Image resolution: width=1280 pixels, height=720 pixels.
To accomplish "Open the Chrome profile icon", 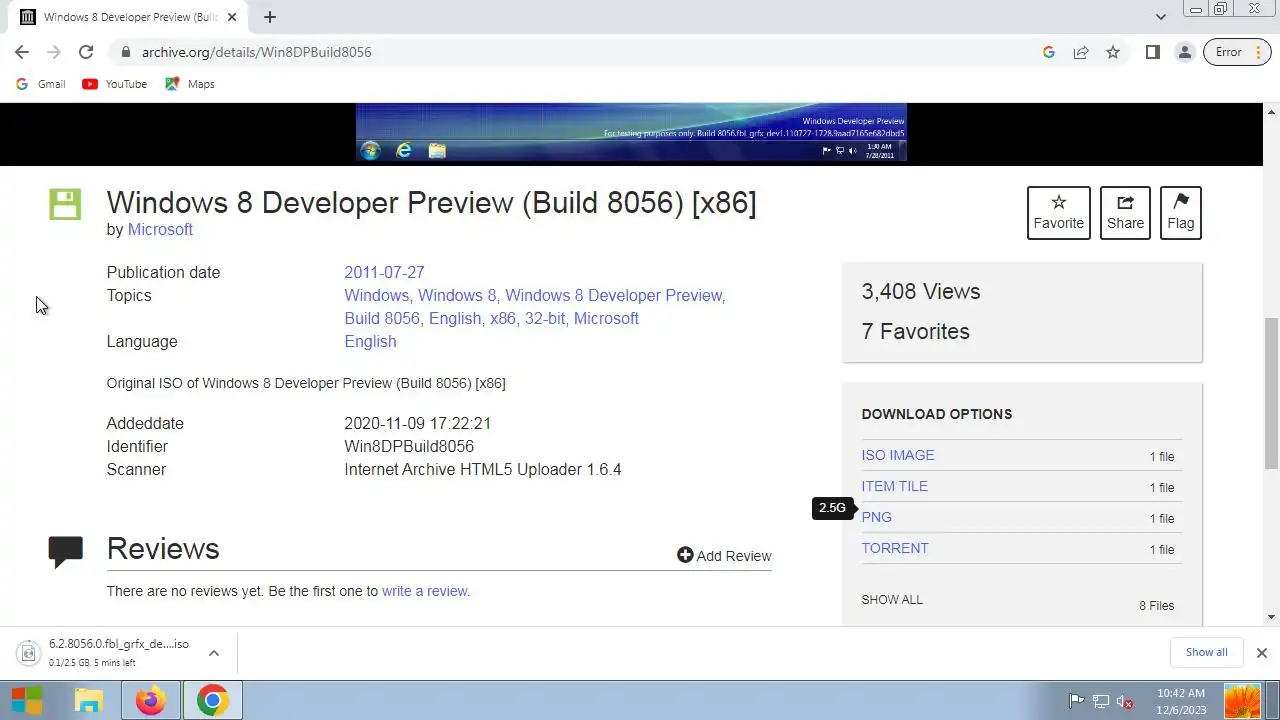I will tap(1185, 52).
